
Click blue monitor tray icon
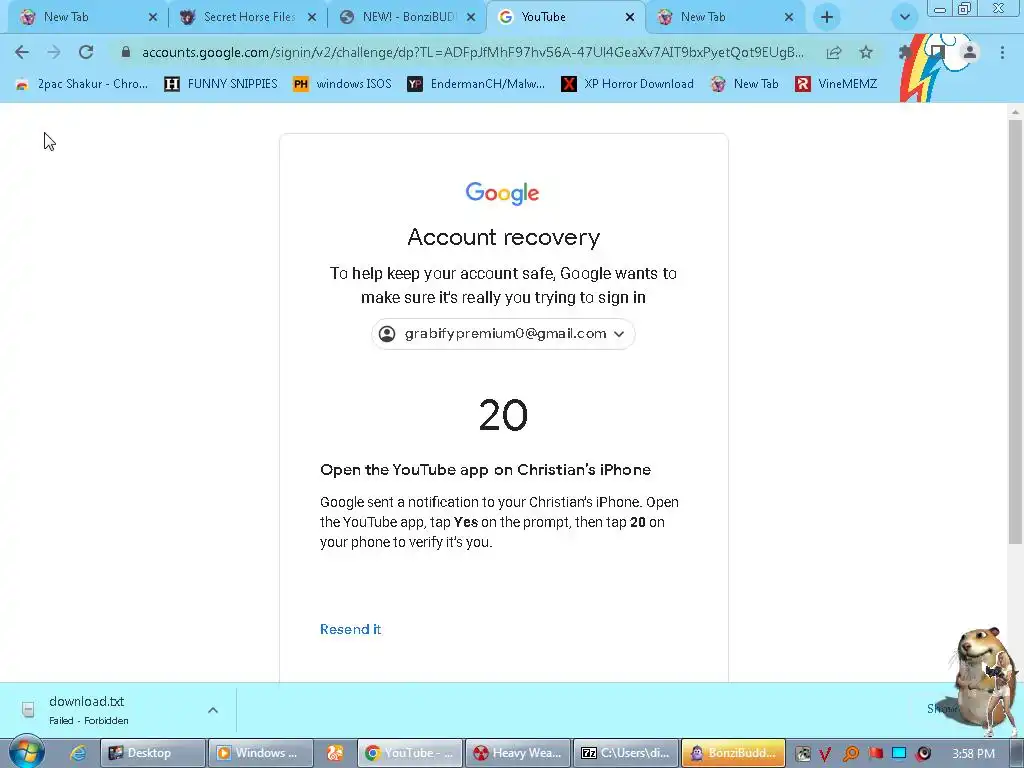click(x=899, y=754)
